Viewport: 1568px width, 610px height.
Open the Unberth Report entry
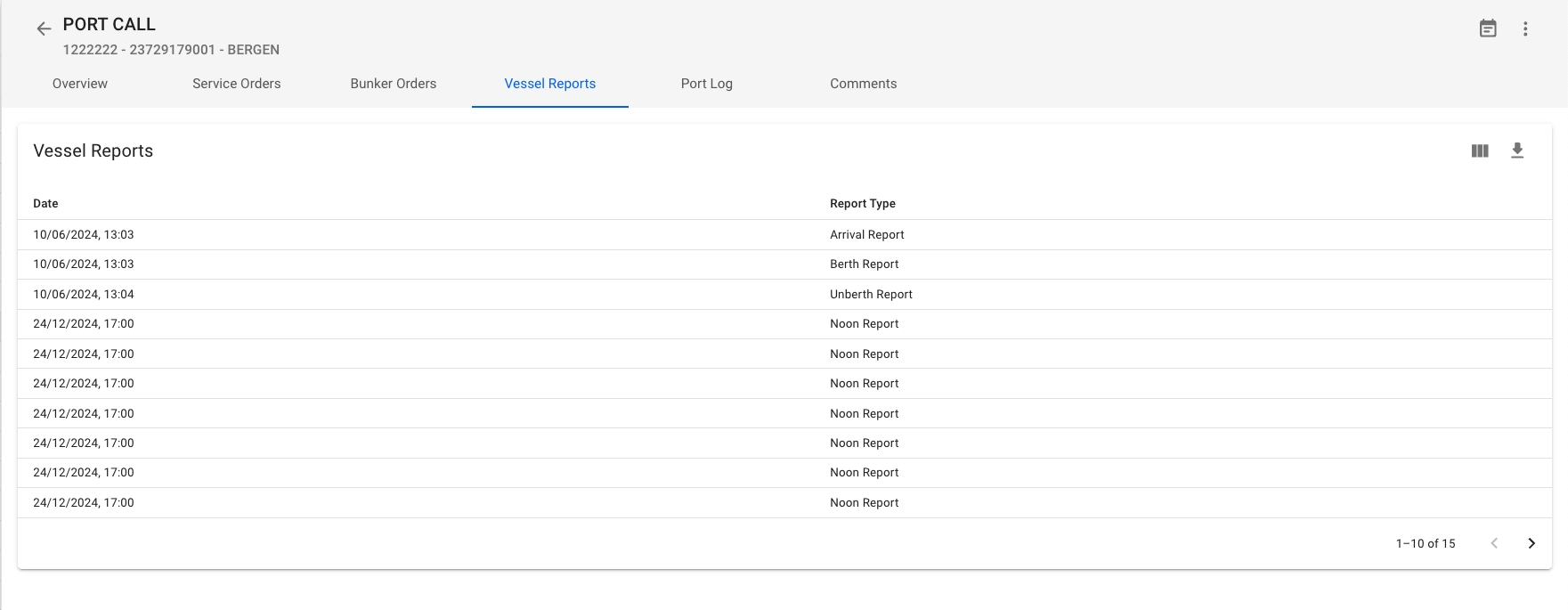click(871, 295)
